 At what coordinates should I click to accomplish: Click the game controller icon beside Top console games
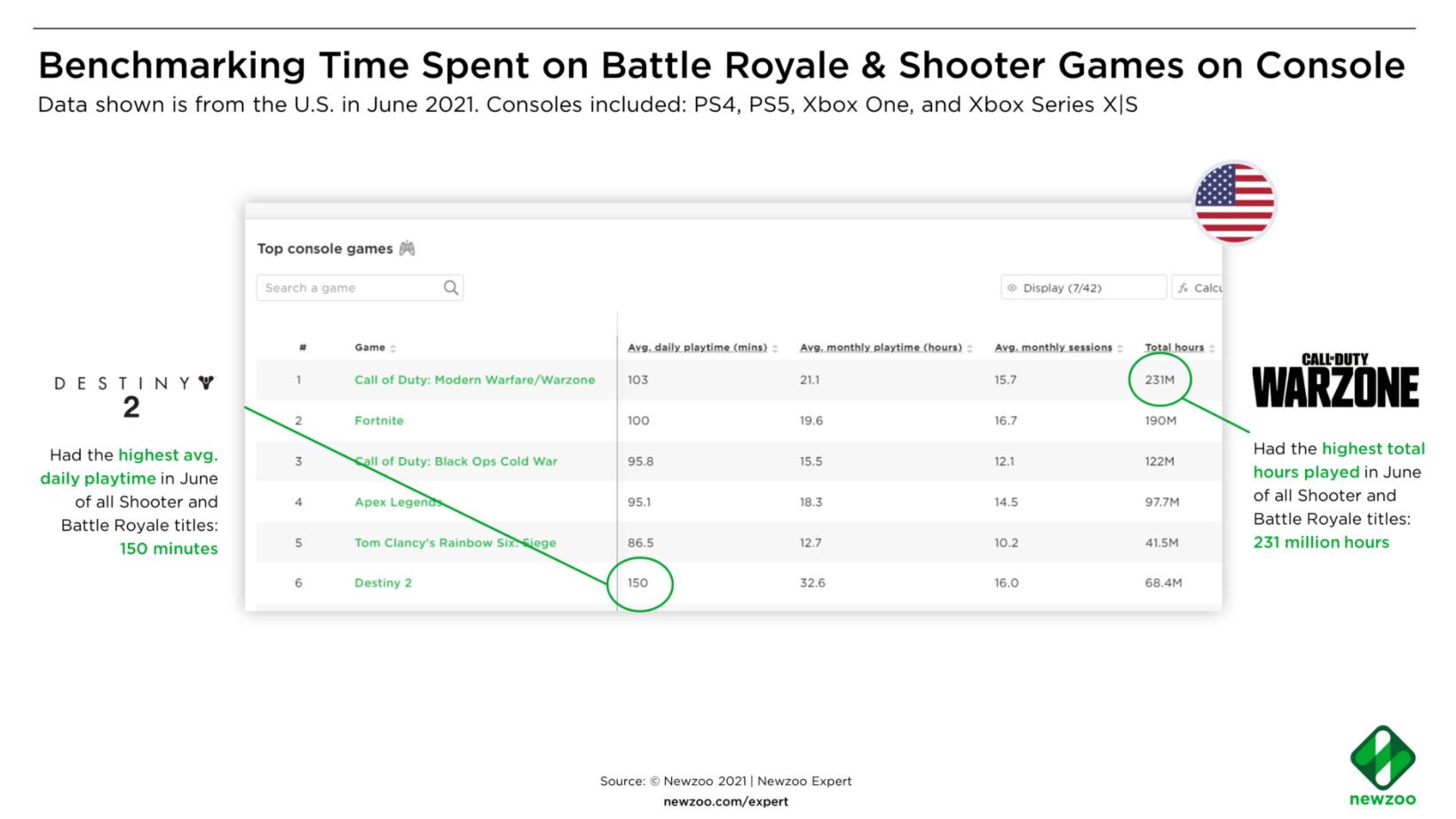pyautogui.click(x=408, y=248)
